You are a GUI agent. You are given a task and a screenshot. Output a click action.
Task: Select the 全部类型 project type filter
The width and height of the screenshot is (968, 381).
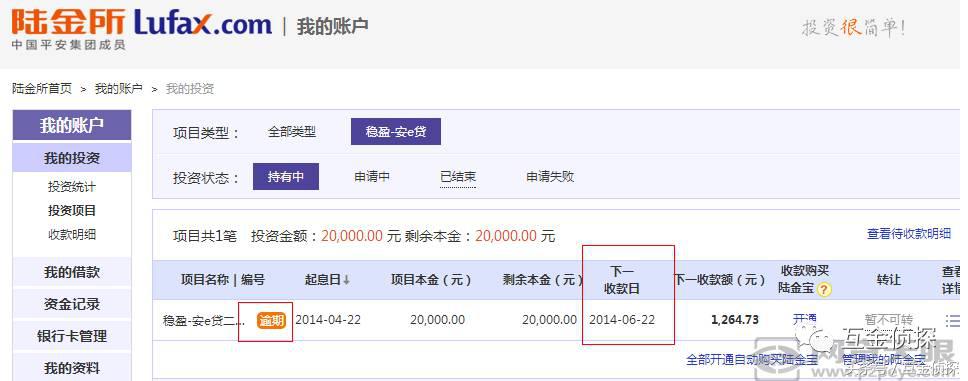(x=291, y=132)
